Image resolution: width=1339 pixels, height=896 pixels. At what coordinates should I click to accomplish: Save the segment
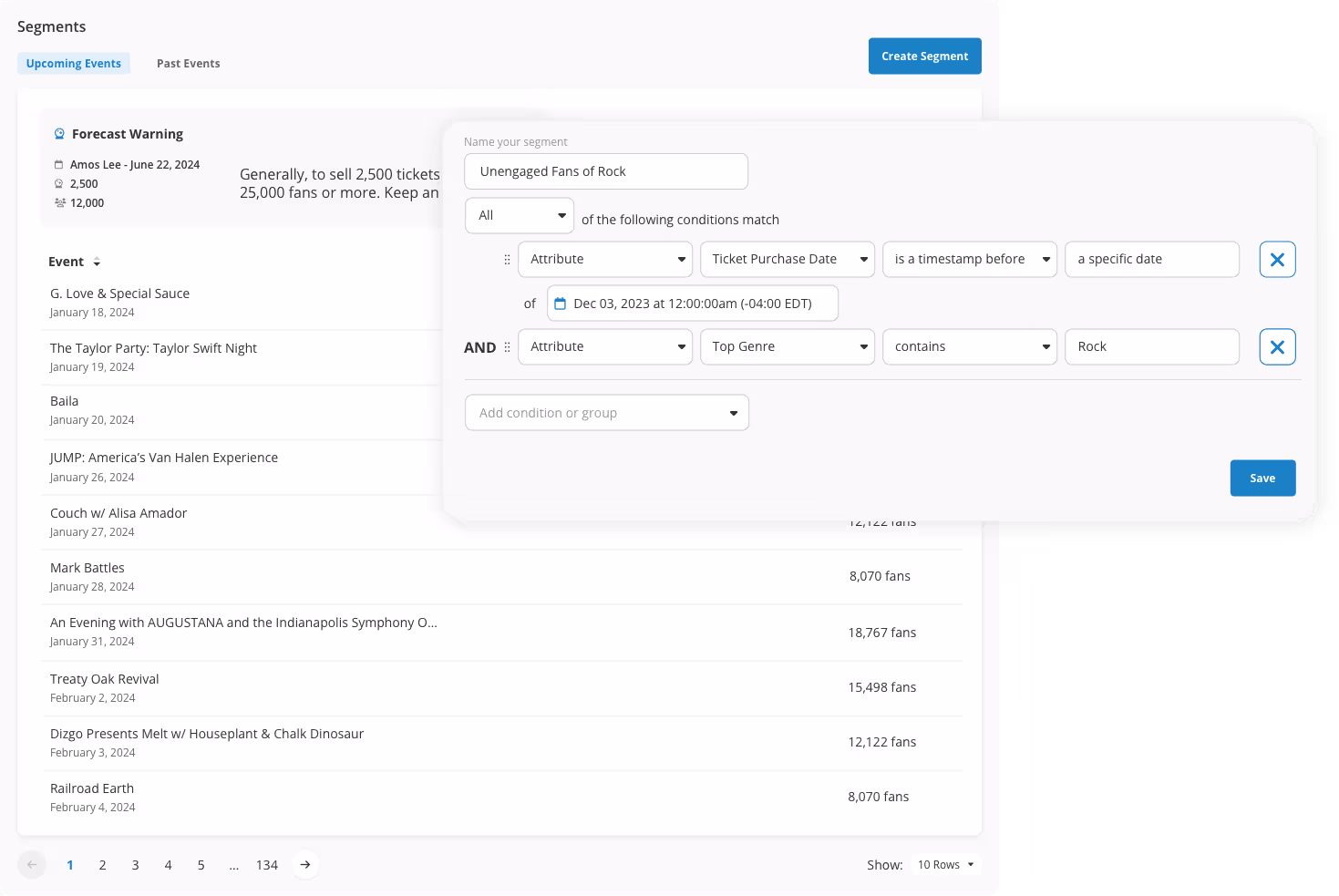(1262, 479)
